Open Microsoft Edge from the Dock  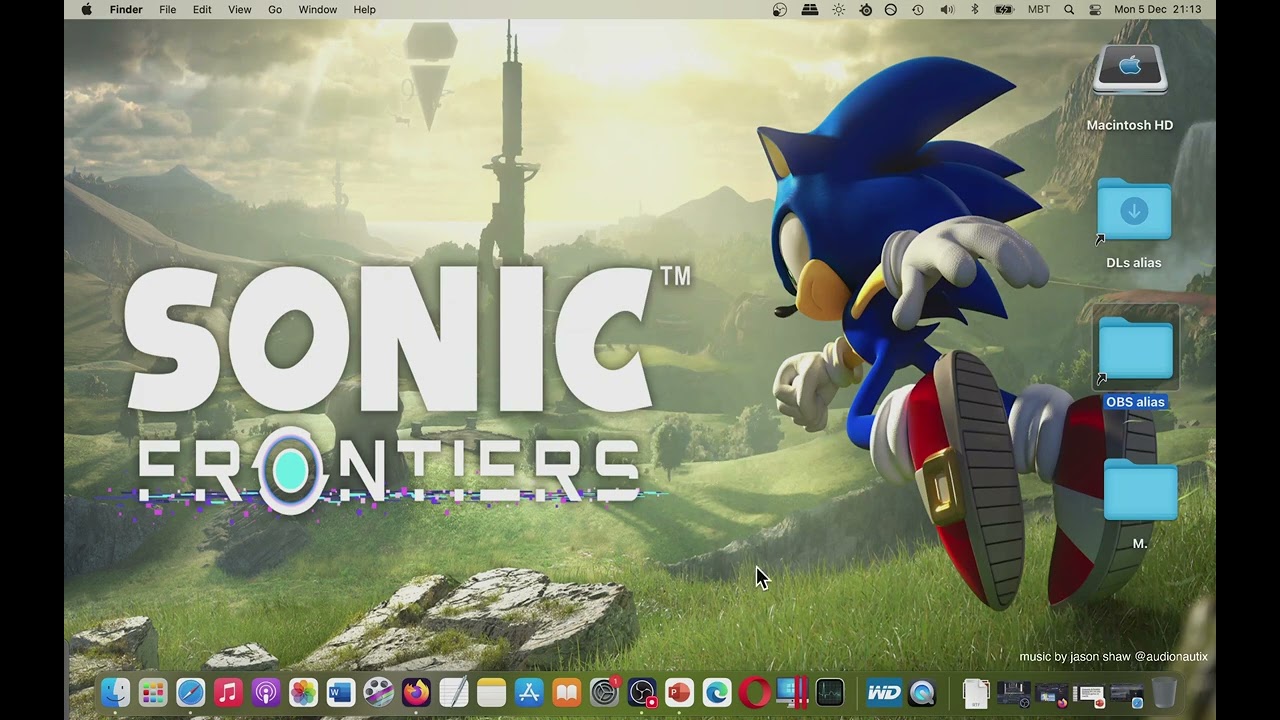tap(717, 692)
